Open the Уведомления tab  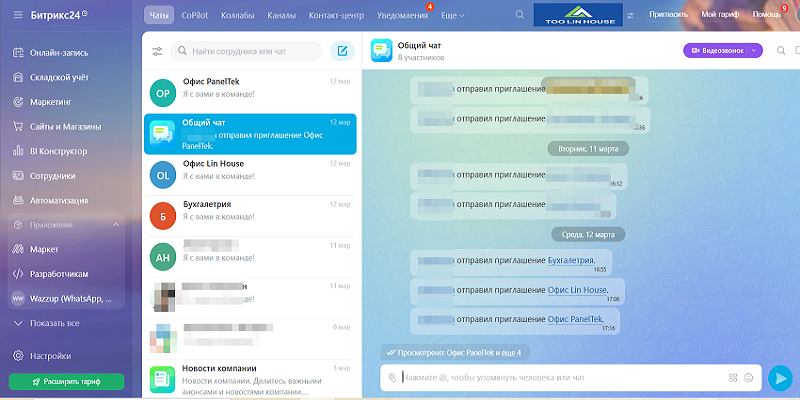point(402,15)
